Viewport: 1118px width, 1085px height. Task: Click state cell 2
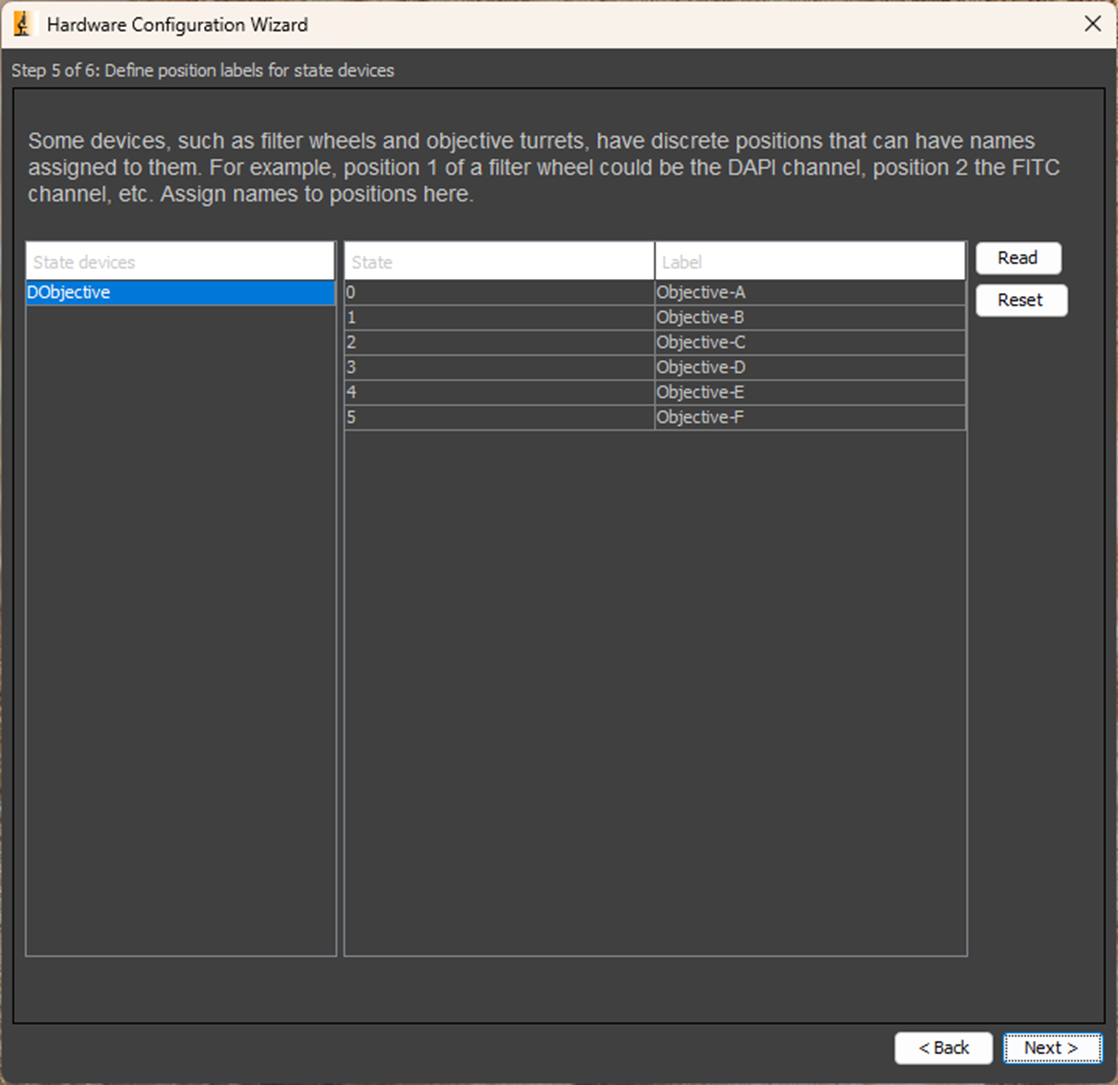pyautogui.click(x=499, y=343)
